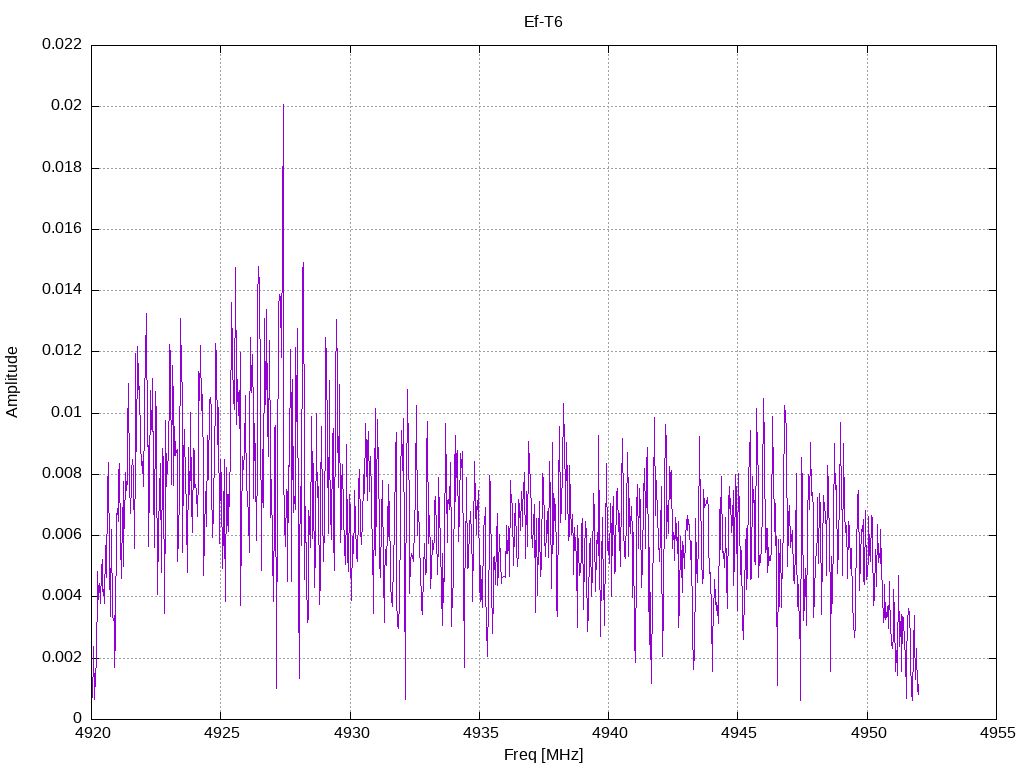
Task: Click y-axis tick label 0.02
Action: tap(67, 106)
